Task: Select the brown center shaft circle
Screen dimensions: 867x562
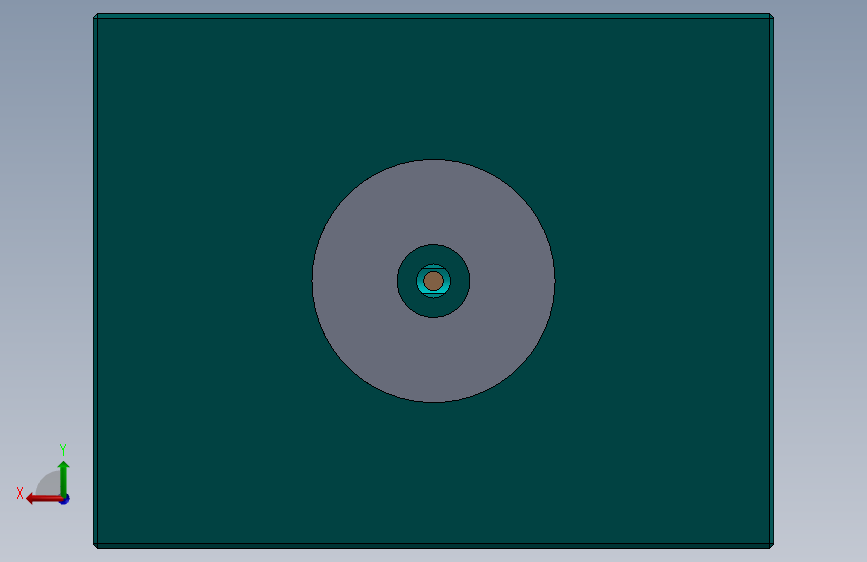Action: coord(434,281)
